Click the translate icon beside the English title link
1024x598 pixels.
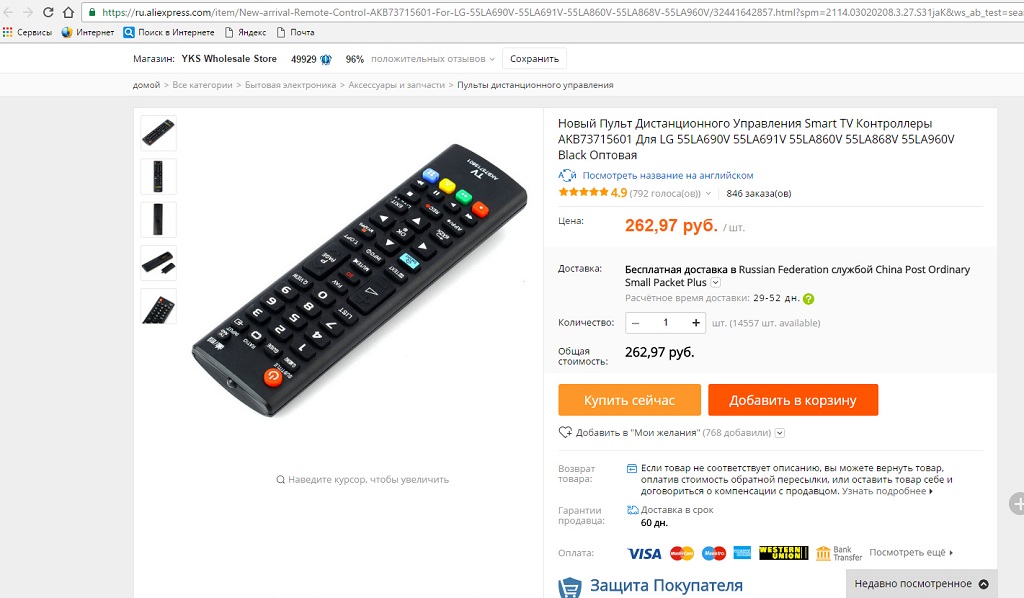567,175
